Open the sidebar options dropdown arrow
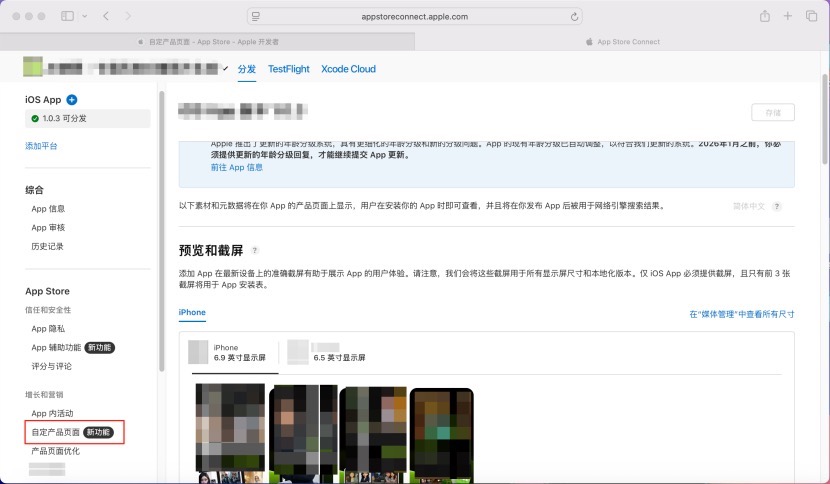 pos(85,16)
